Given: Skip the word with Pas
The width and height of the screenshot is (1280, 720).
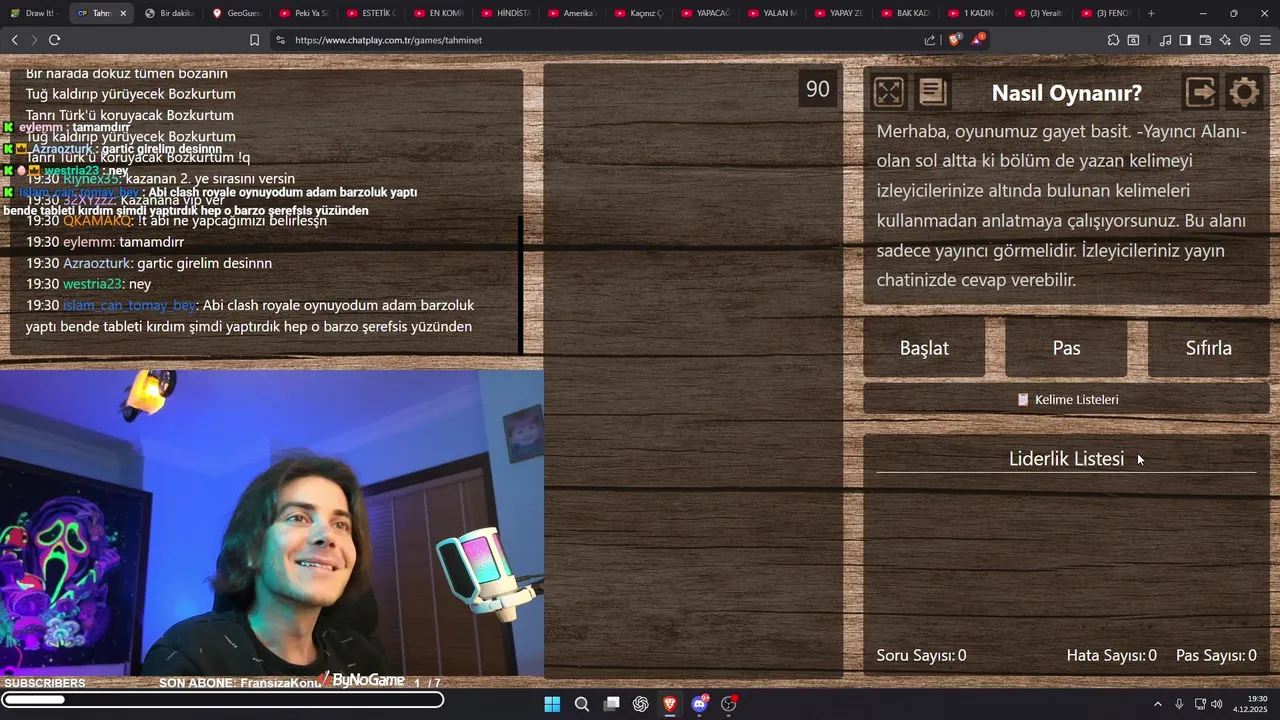Looking at the screenshot, I should (1066, 348).
